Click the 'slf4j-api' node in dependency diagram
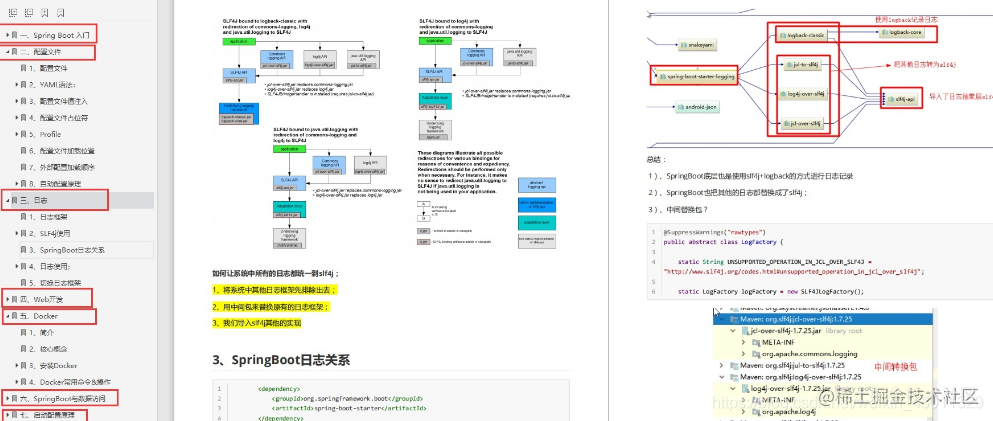Image resolution: width=993 pixels, height=421 pixels. pyautogui.click(x=901, y=99)
